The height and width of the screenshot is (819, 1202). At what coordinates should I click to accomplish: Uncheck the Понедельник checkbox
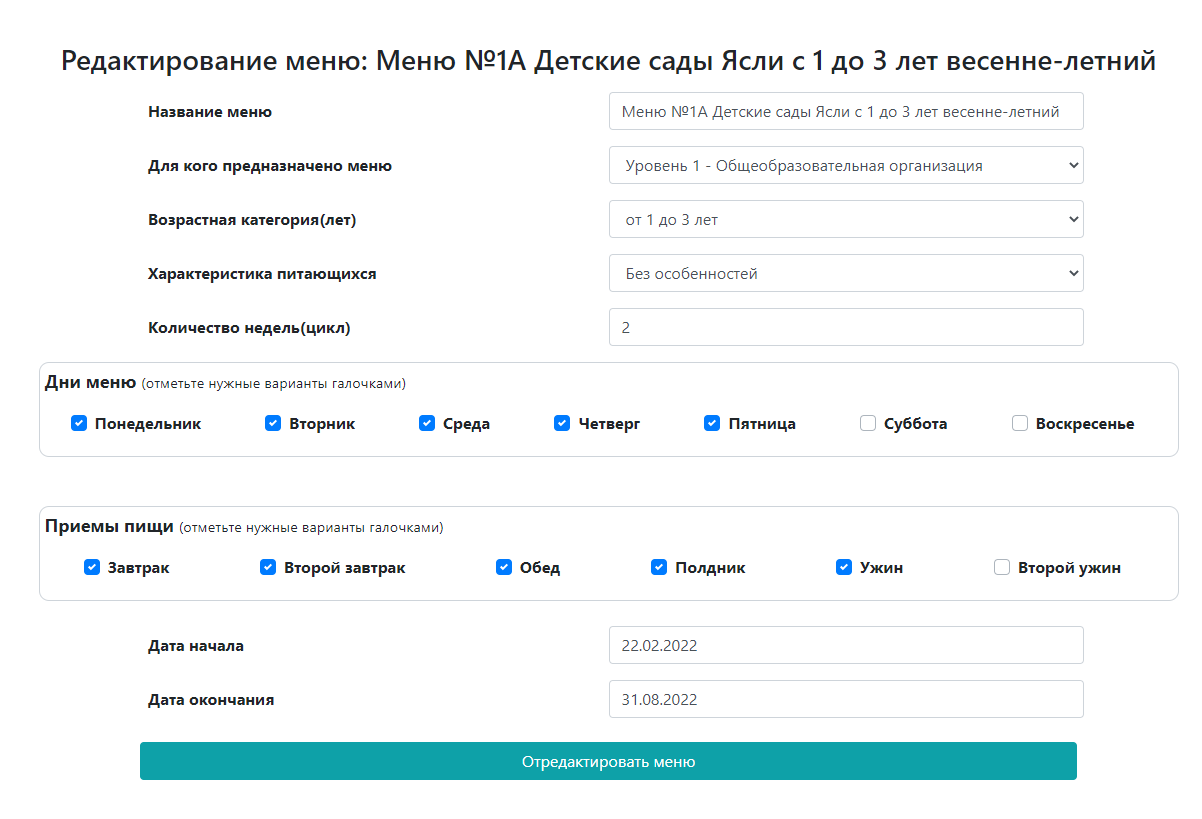click(78, 423)
